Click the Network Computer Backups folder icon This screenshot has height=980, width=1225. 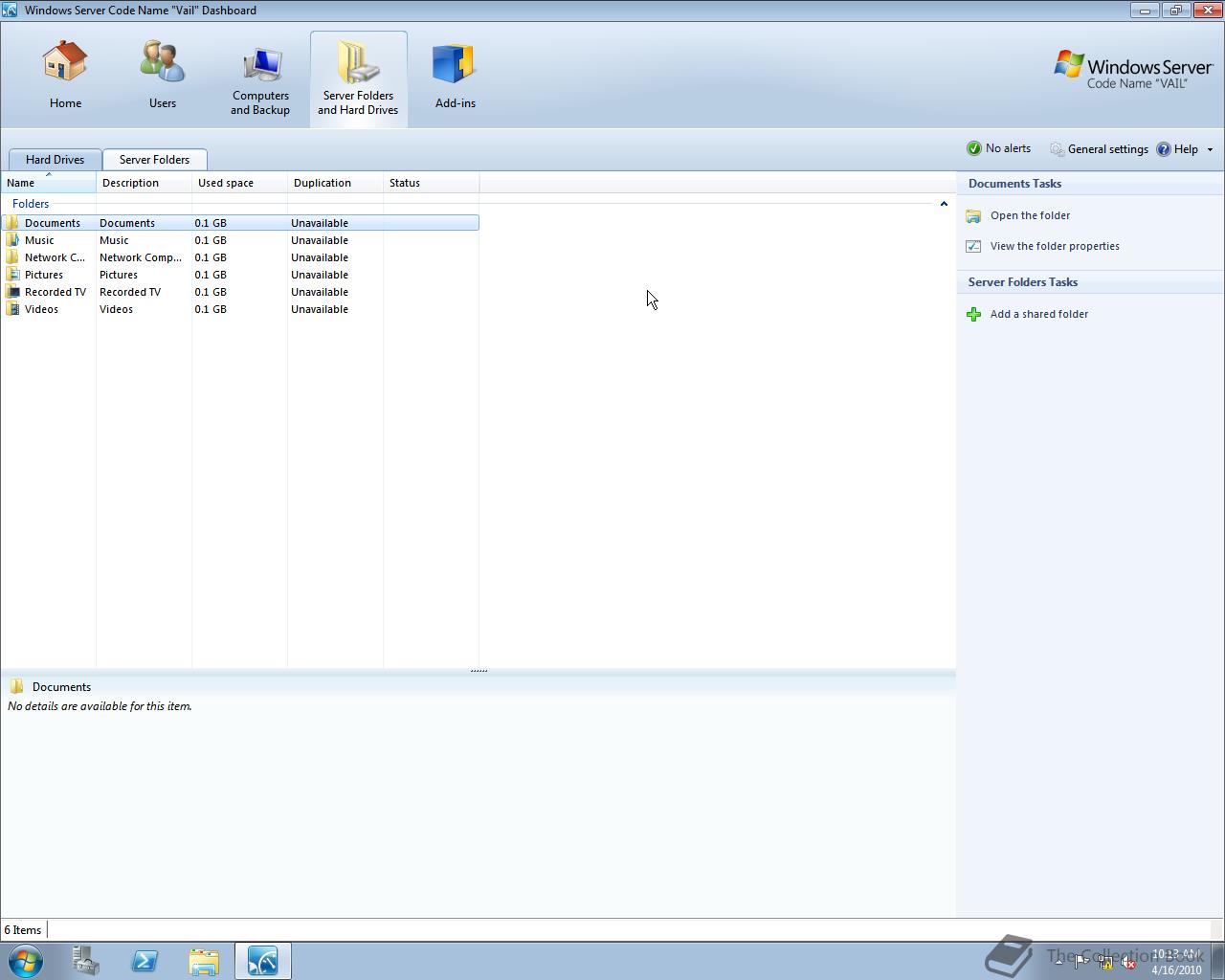pos(12,257)
